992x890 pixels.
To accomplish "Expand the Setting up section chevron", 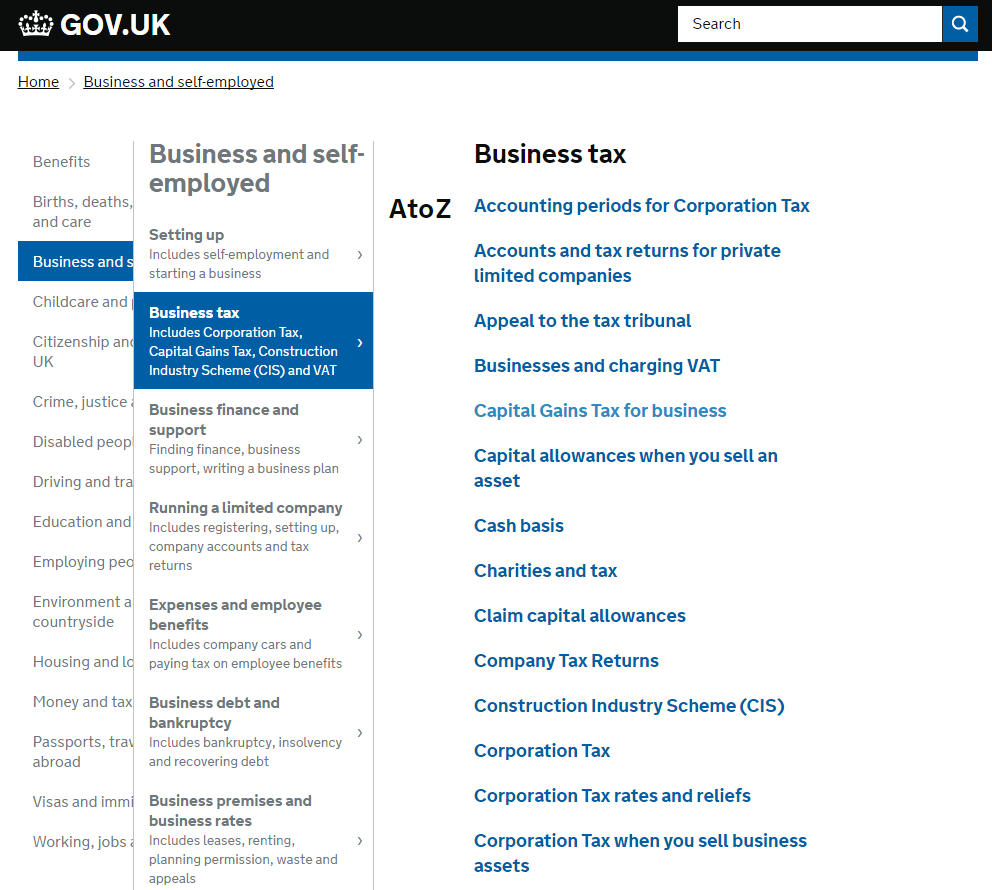I will (x=360, y=255).
